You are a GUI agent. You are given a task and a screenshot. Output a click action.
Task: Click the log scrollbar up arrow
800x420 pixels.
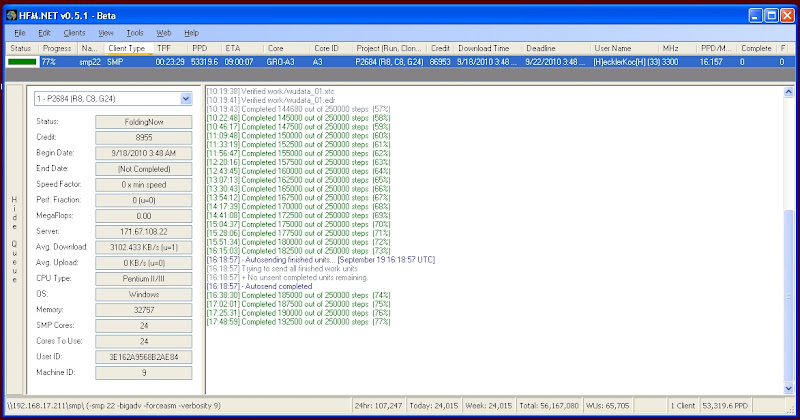[788, 92]
